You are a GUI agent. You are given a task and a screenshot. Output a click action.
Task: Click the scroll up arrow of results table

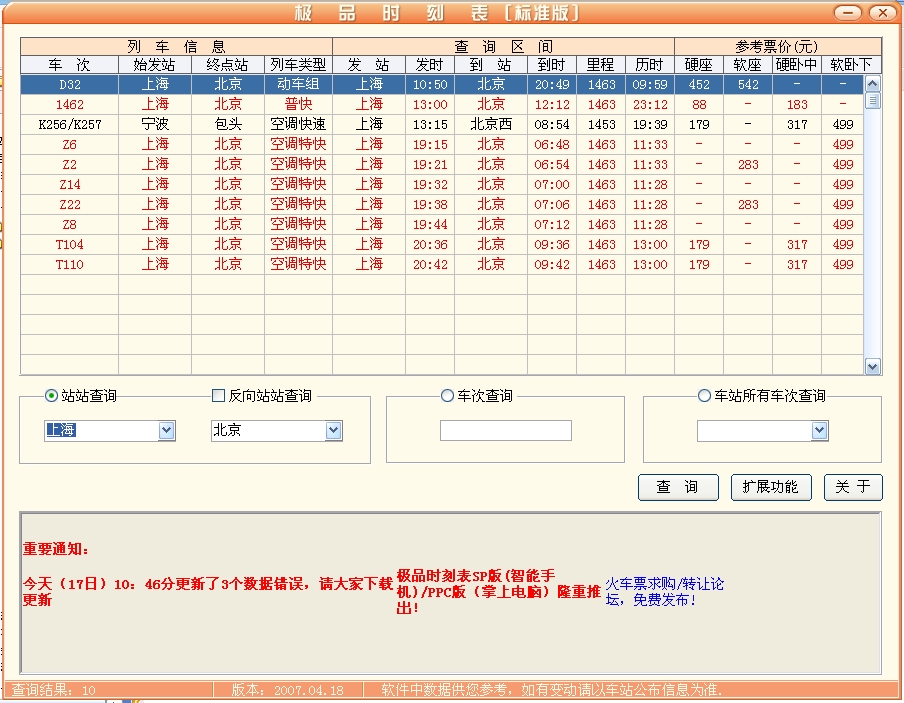click(872, 84)
